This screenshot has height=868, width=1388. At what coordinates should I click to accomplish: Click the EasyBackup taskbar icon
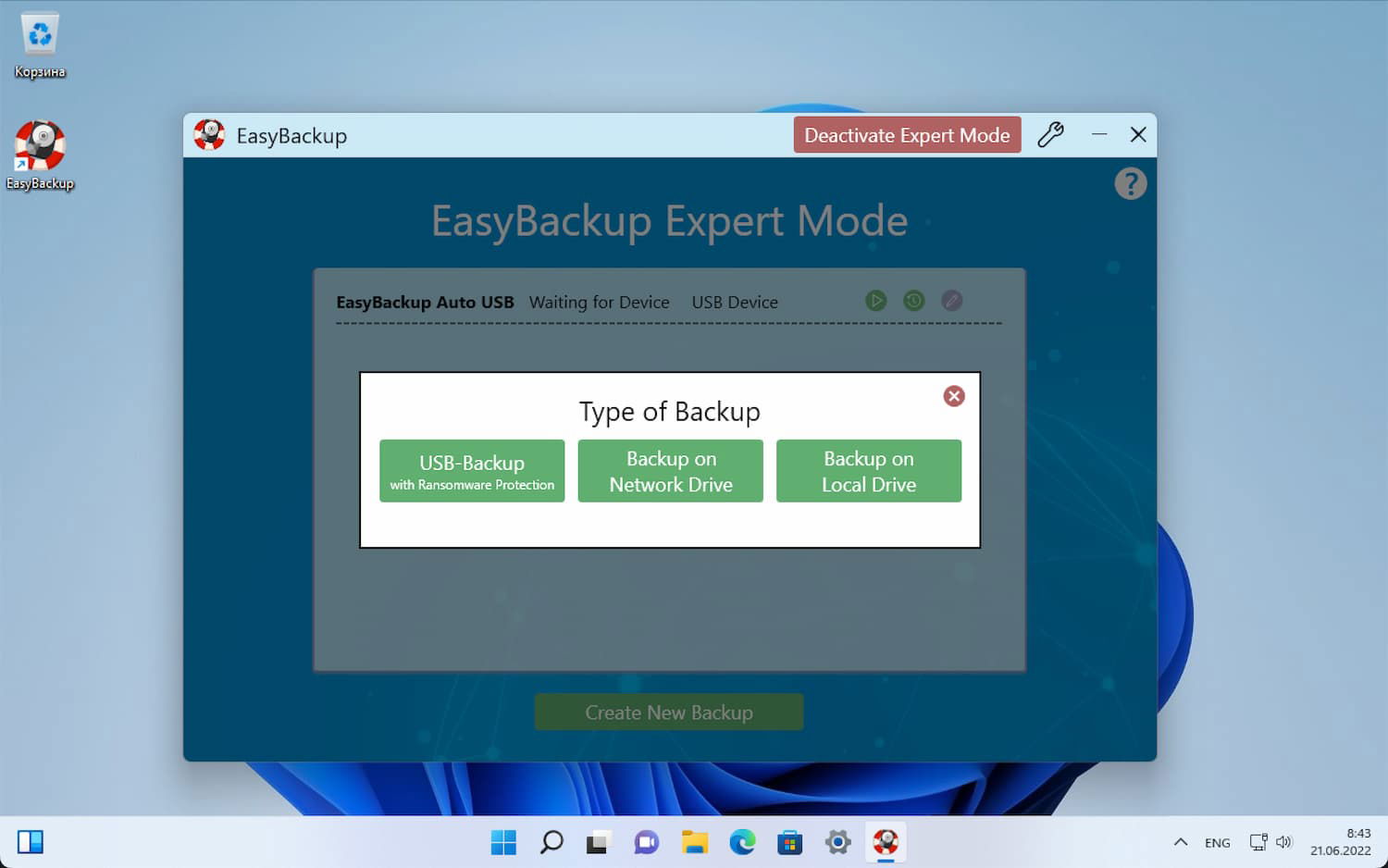[886, 842]
